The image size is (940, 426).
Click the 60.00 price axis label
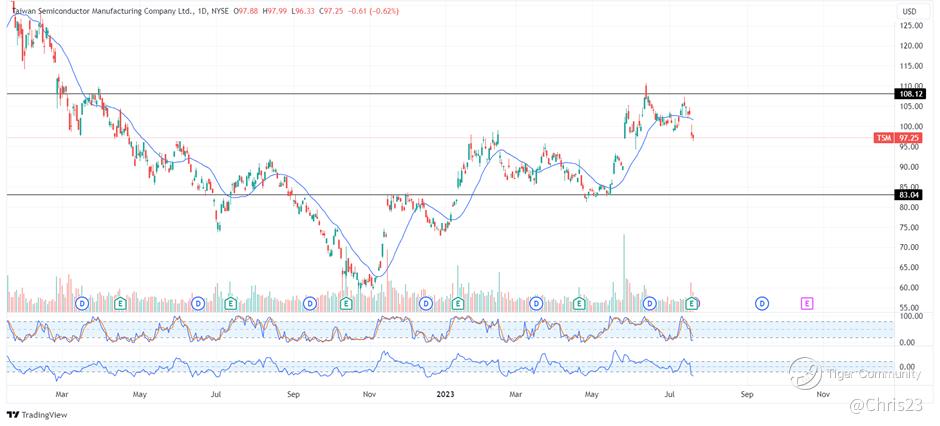coord(909,288)
